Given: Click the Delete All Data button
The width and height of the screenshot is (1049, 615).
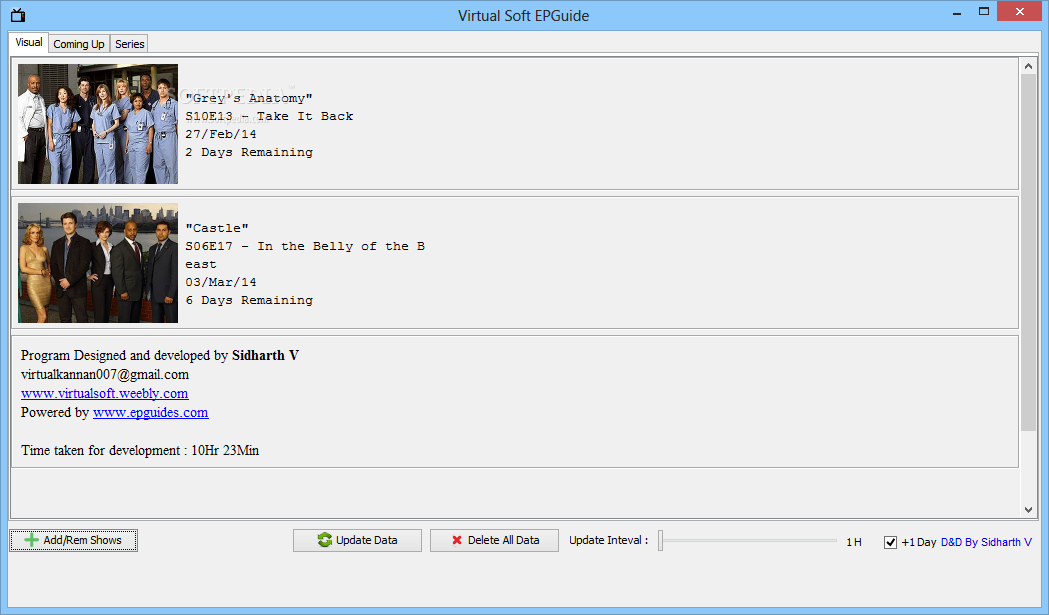Looking at the screenshot, I should [494, 540].
